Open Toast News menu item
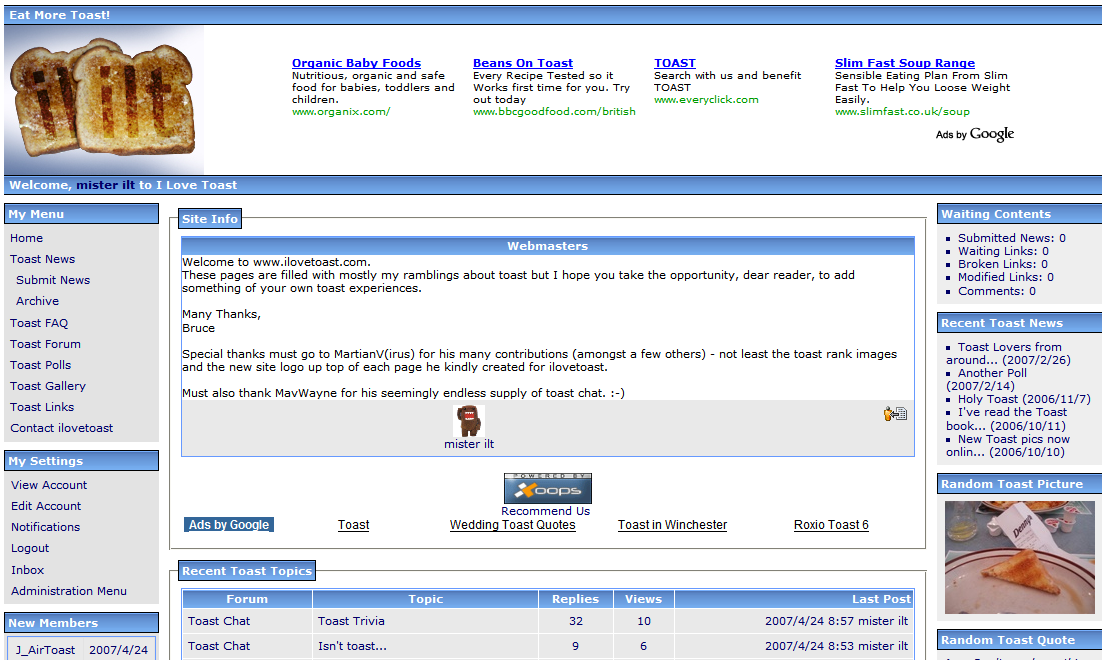The height and width of the screenshot is (660, 1102). (42, 259)
